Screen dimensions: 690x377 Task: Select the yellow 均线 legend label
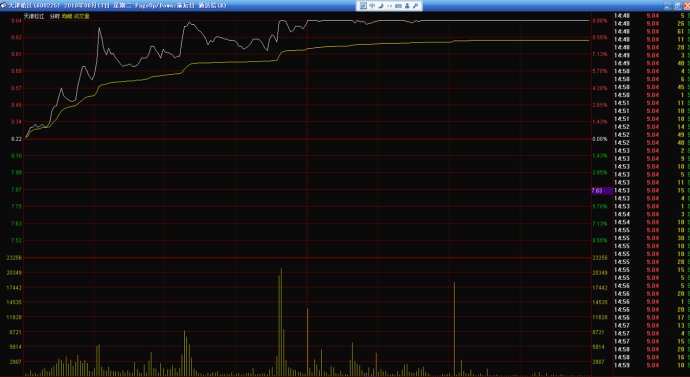[x=66, y=16]
